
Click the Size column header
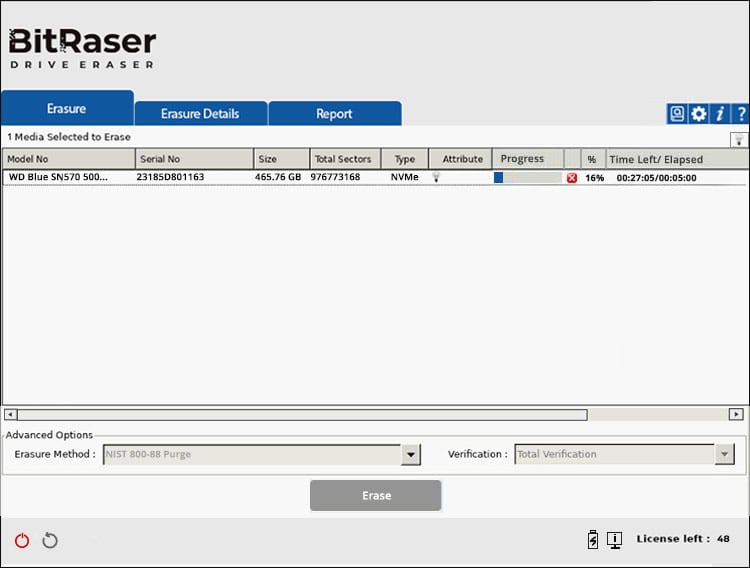pyautogui.click(x=281, y=159)
